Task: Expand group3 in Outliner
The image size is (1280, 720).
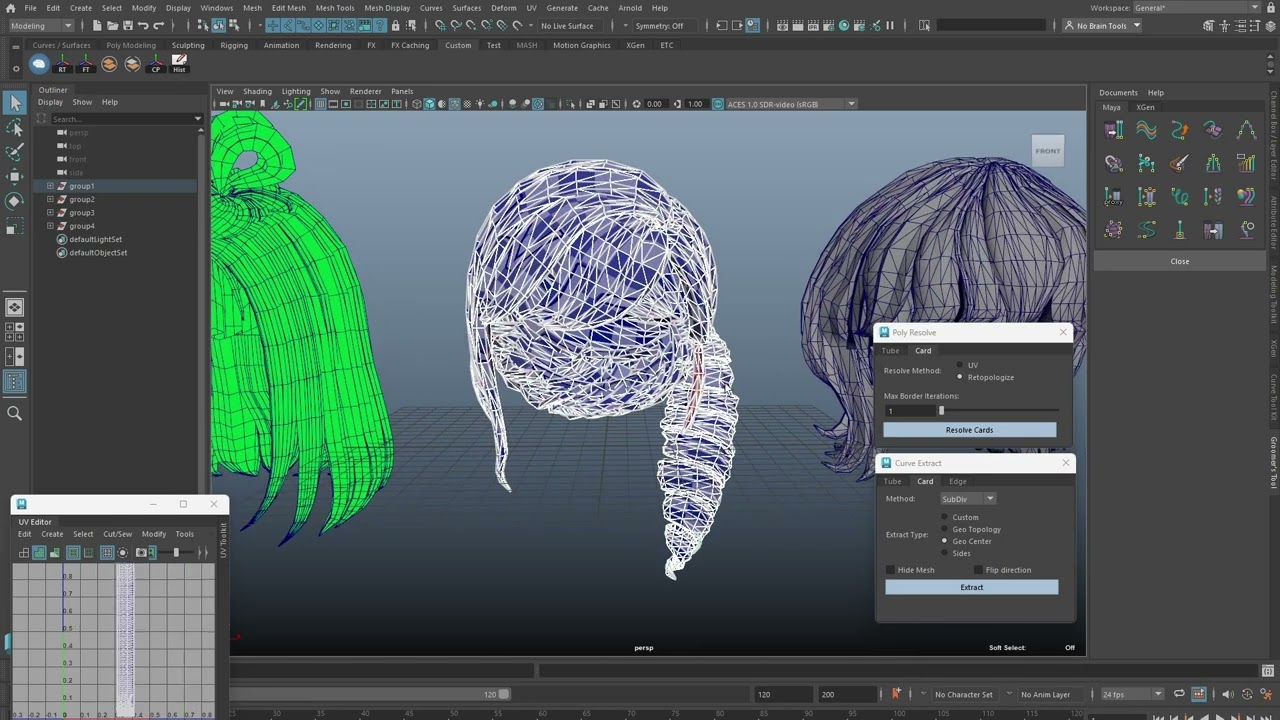Action: click(x=50, y=212)
